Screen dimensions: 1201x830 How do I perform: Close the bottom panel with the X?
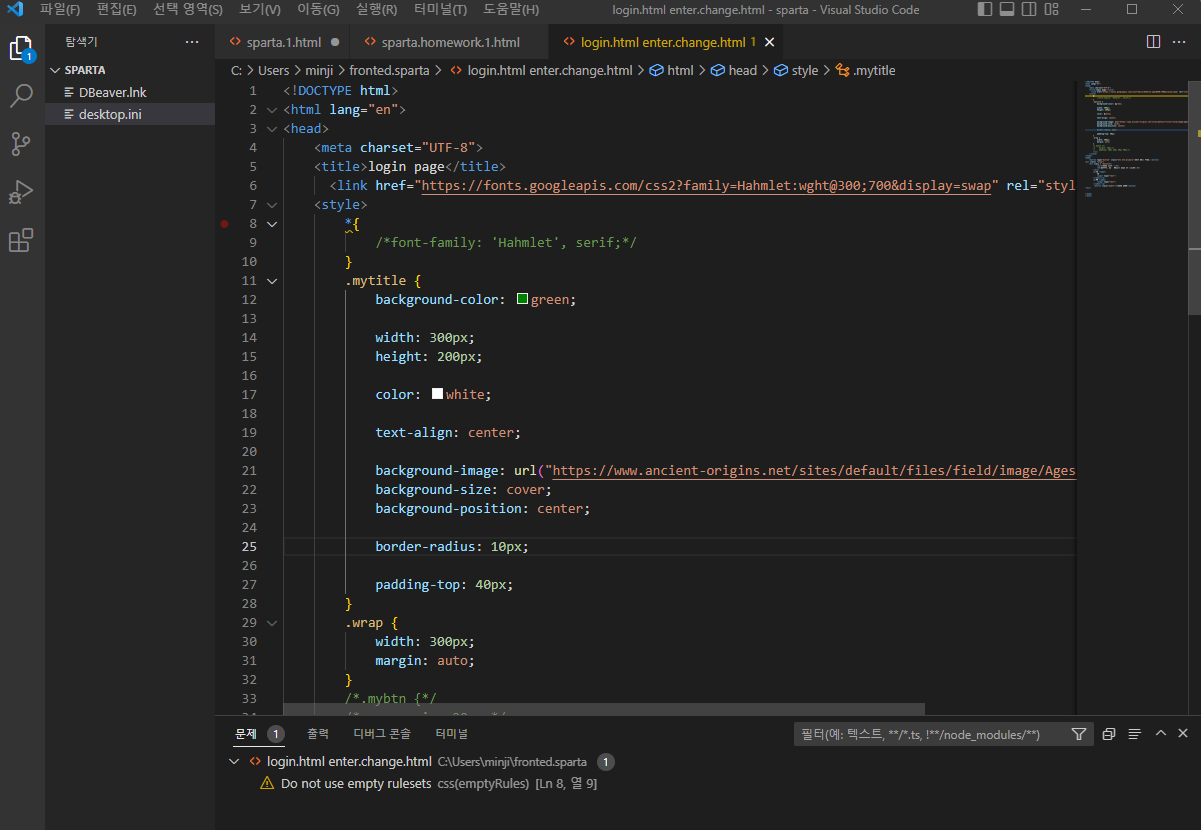pyautogui.click(x=1183, y=733)
